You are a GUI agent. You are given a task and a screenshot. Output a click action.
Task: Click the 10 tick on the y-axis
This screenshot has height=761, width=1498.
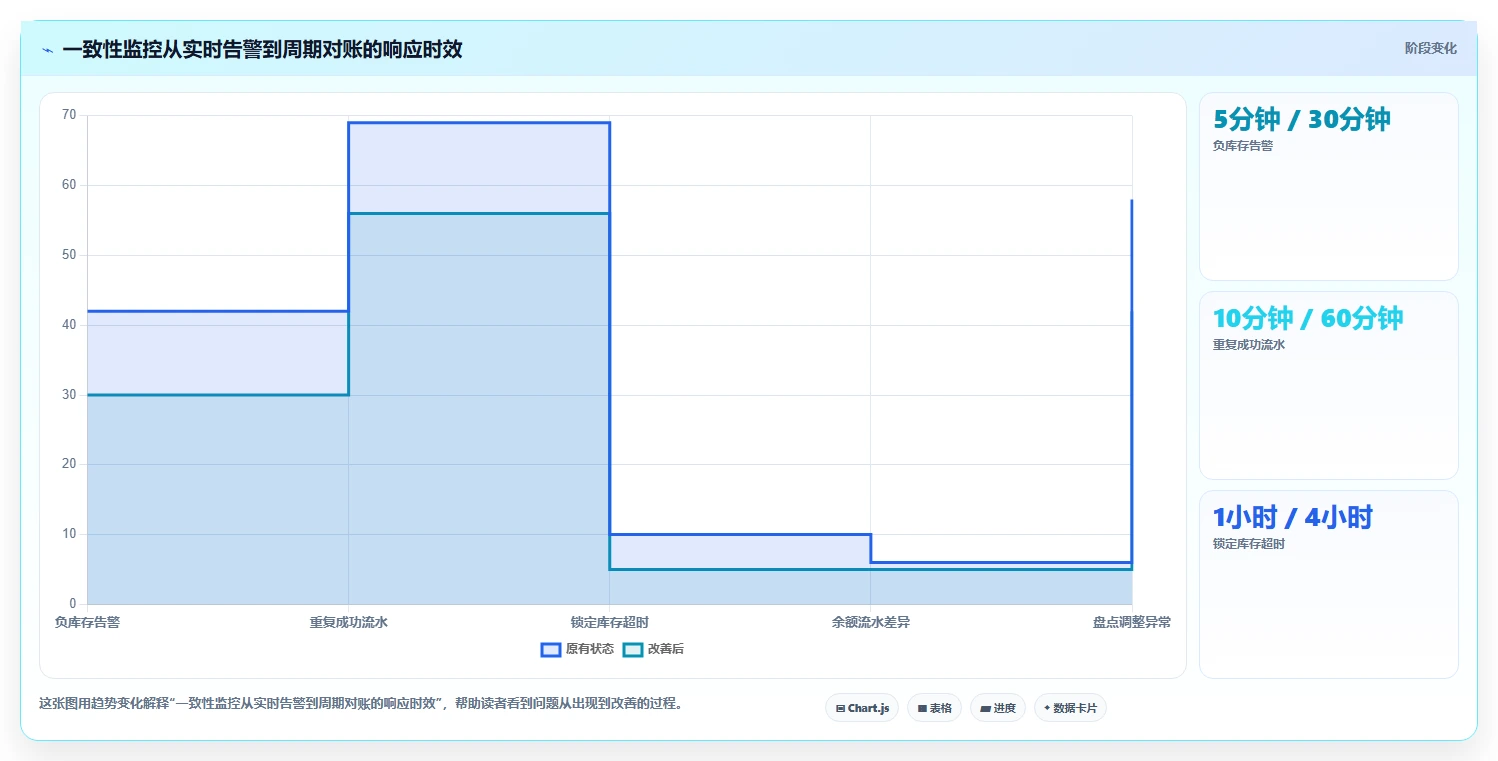coord(69,534)
